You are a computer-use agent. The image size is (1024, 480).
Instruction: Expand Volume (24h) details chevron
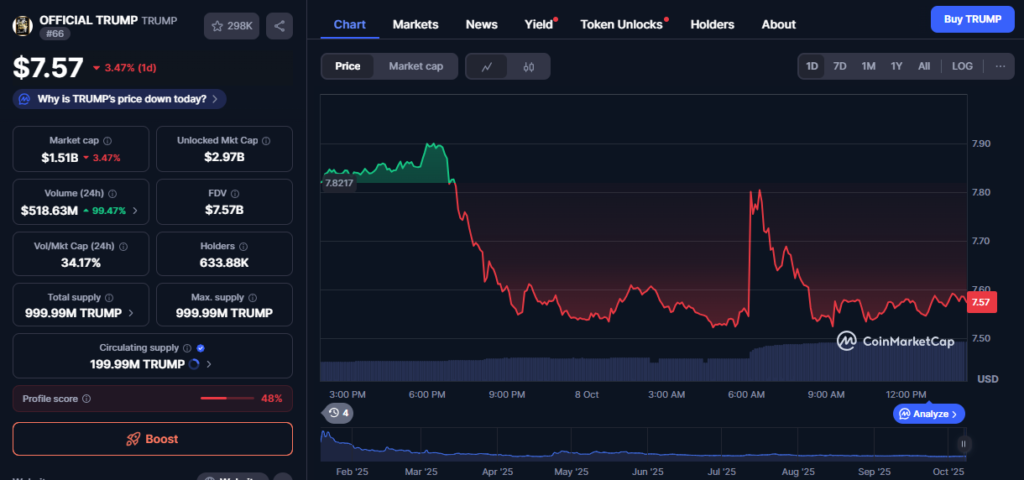click(135, 211)
